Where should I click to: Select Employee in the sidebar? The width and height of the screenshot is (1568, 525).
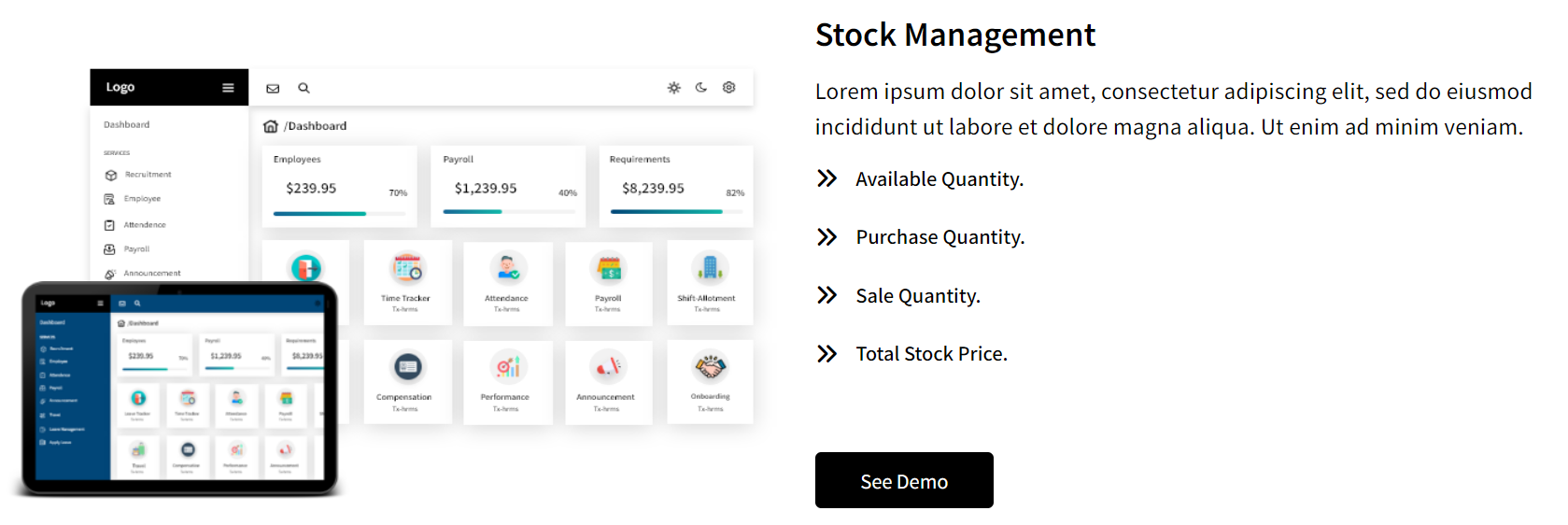pyautogui.click(x=142, y=199)
